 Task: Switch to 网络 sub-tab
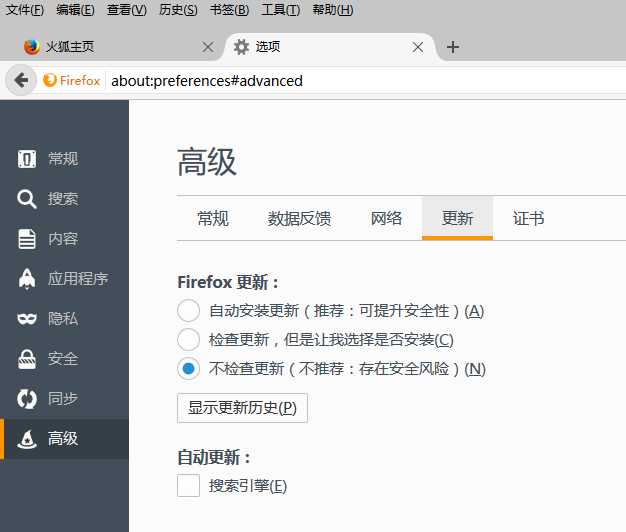pyautogui.click(x=386, y=219)
